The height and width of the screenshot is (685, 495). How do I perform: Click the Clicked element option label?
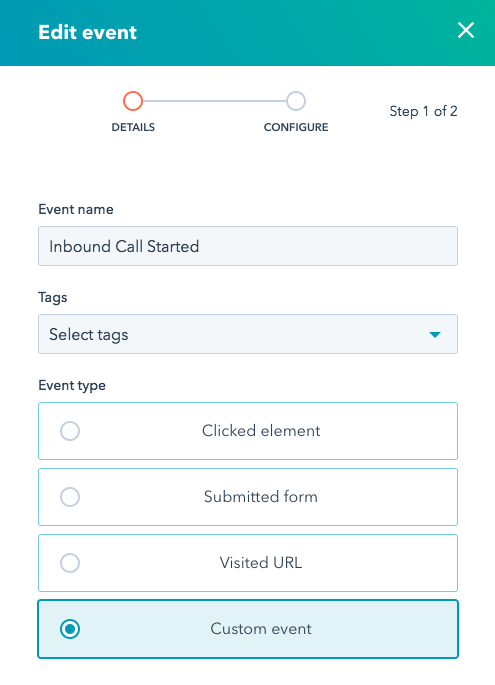point(261,431)
